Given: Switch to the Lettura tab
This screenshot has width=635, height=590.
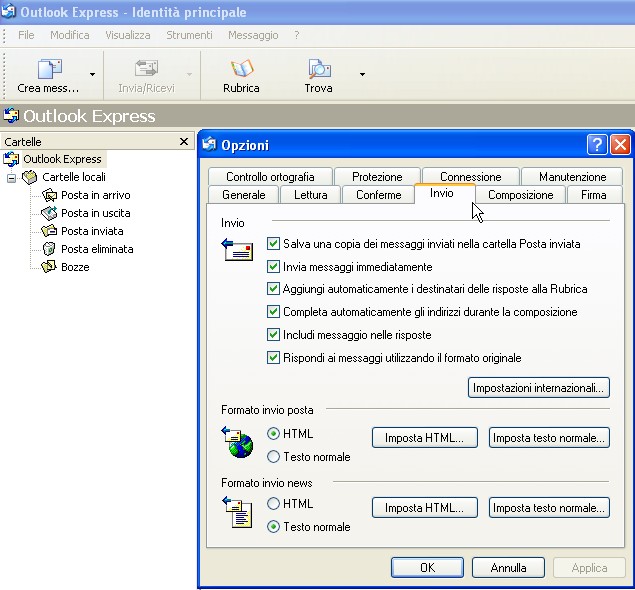Looking at the screenshot, I should point(311,195).
